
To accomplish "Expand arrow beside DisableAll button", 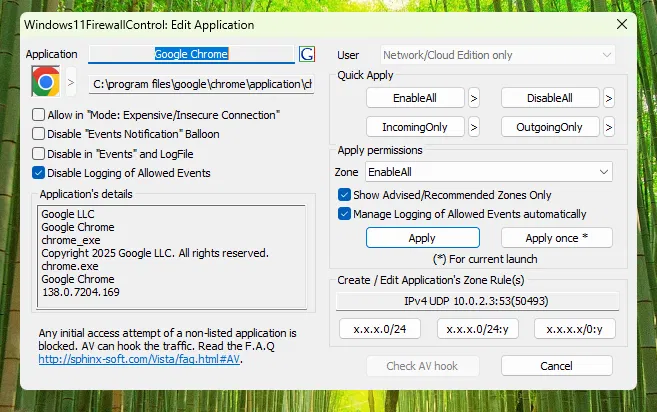I will 609,98.
